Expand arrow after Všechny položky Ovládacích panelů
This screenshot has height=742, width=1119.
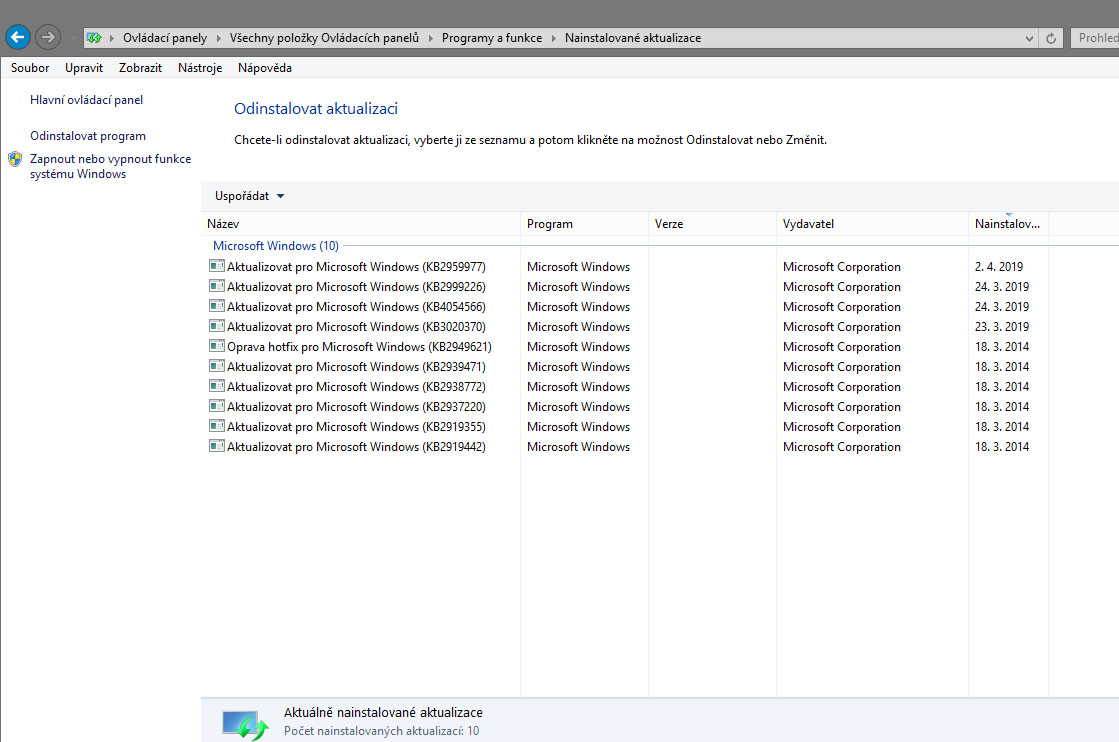[430, 38]
